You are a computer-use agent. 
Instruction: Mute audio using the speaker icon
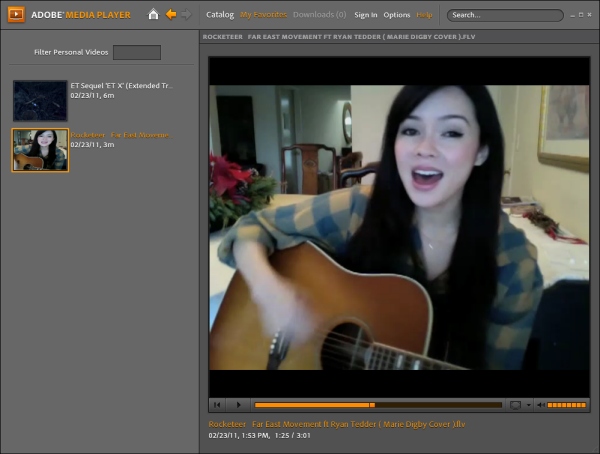pos(541,405)
